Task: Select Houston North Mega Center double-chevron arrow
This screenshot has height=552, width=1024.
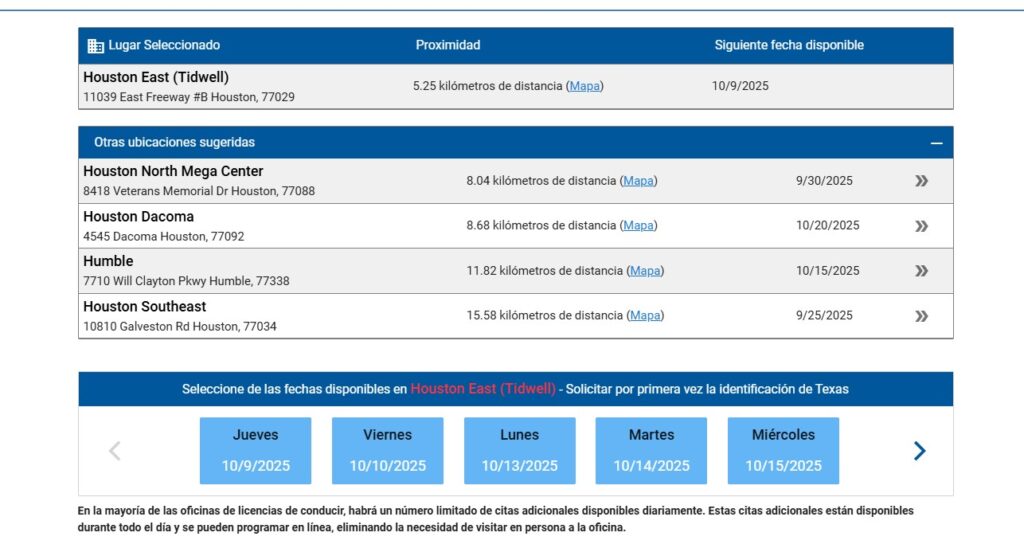Action: [921, 181]
